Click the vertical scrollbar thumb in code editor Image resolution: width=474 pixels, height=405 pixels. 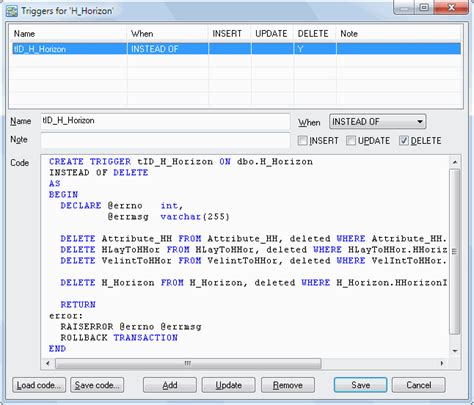(455, 252)
